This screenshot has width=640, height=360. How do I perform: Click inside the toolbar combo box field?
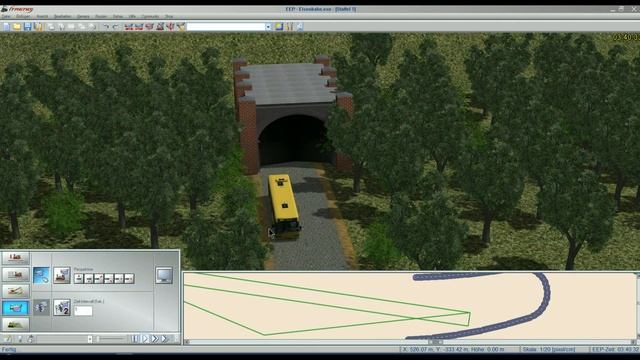(226, 27)
